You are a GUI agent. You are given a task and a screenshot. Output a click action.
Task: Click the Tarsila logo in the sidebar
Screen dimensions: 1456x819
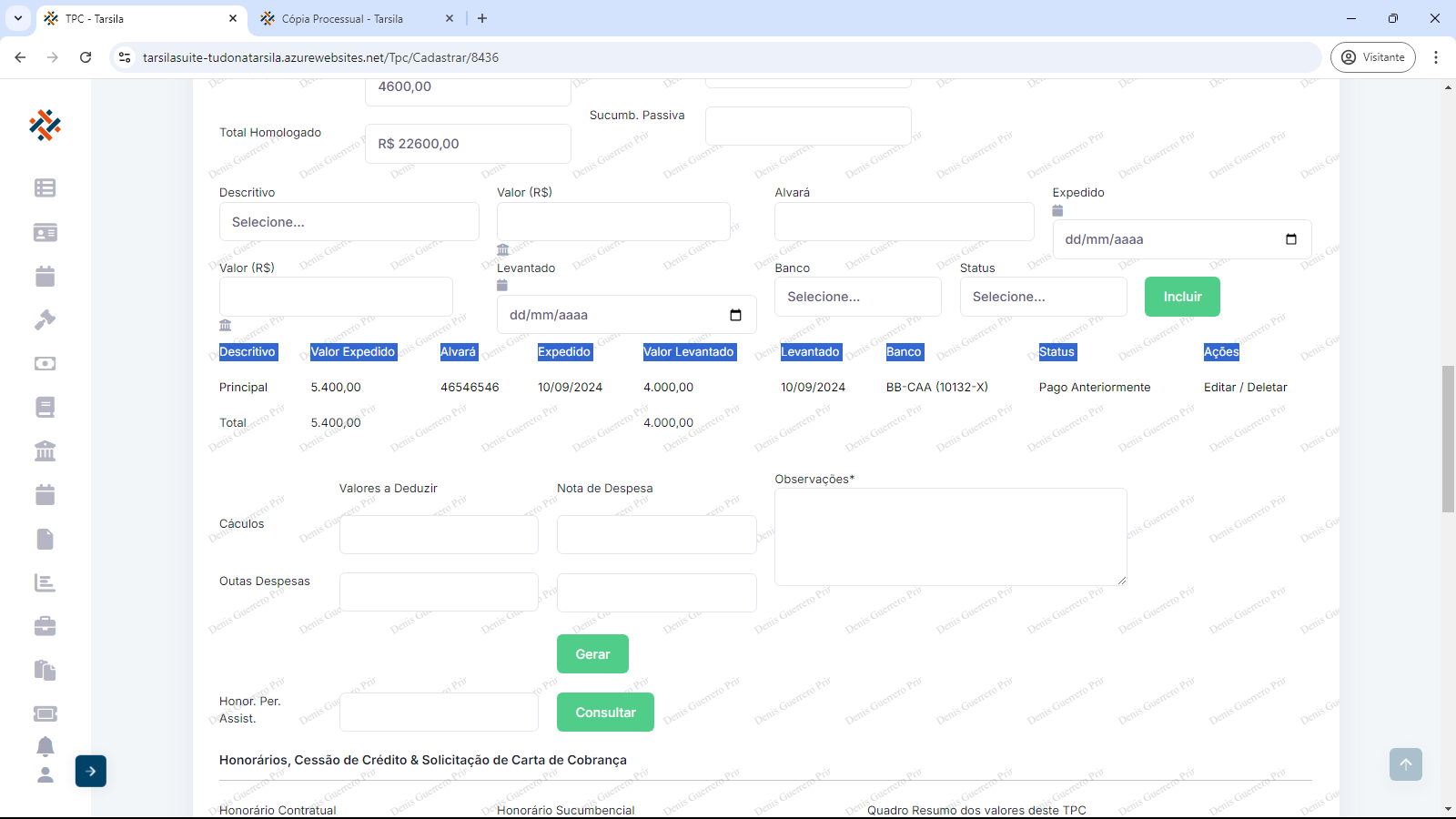(45, 125)
